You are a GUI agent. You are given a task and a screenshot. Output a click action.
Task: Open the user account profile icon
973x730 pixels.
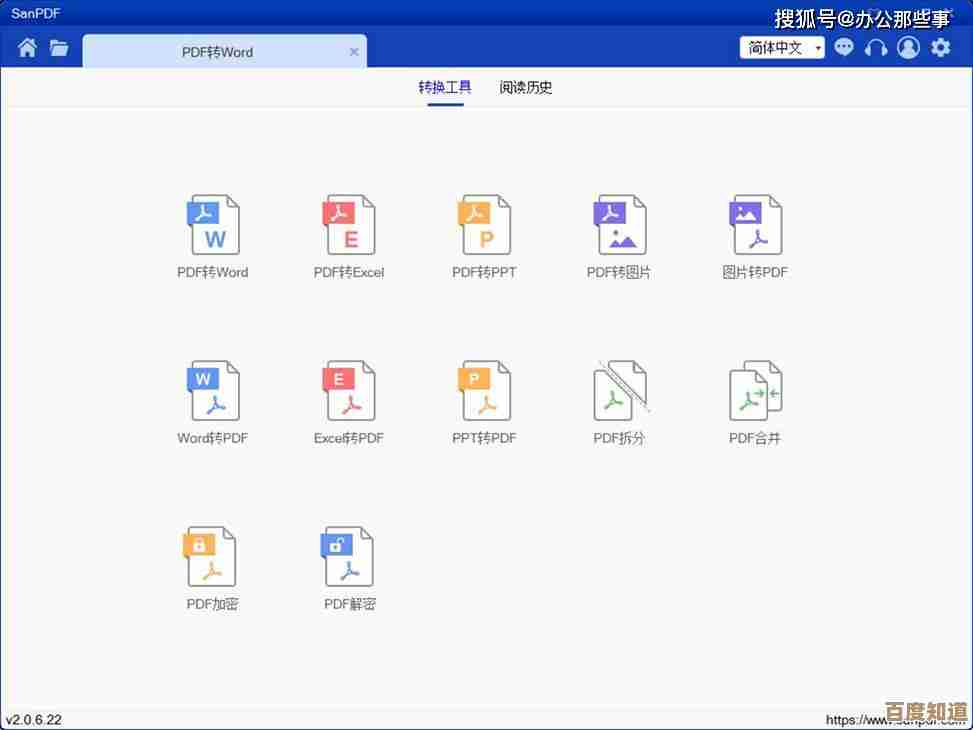click(908, 47)
